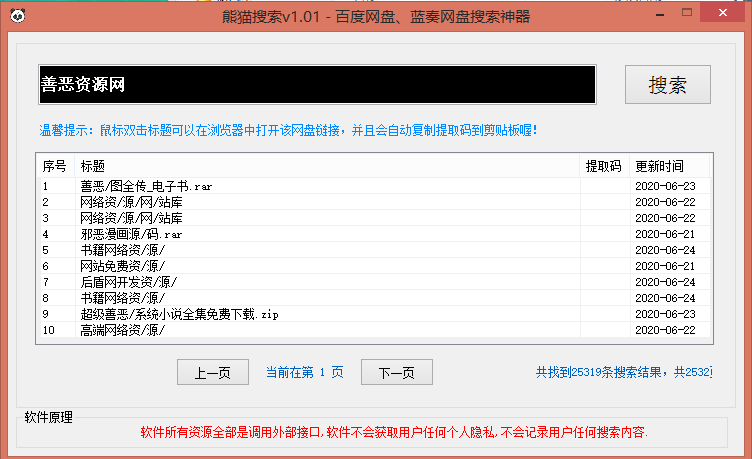Image resolution: width=752 pixels, height=459 pixels.
Task: Click the 当前在第 1 页 page indicator
Action: [305, 372]
